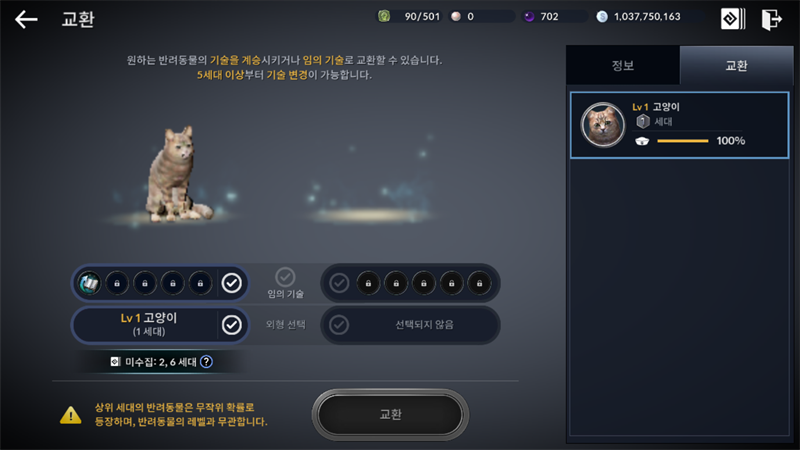Toggle skill inheritance check for left pet
The height and width of the screenshot is (450, 800).
[232, 283]
